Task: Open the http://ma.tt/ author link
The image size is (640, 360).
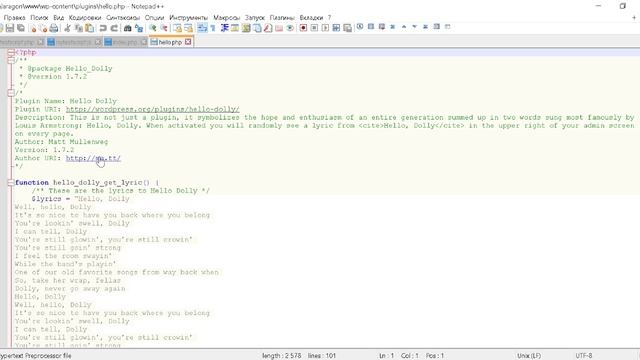Action: pos(93,158)
